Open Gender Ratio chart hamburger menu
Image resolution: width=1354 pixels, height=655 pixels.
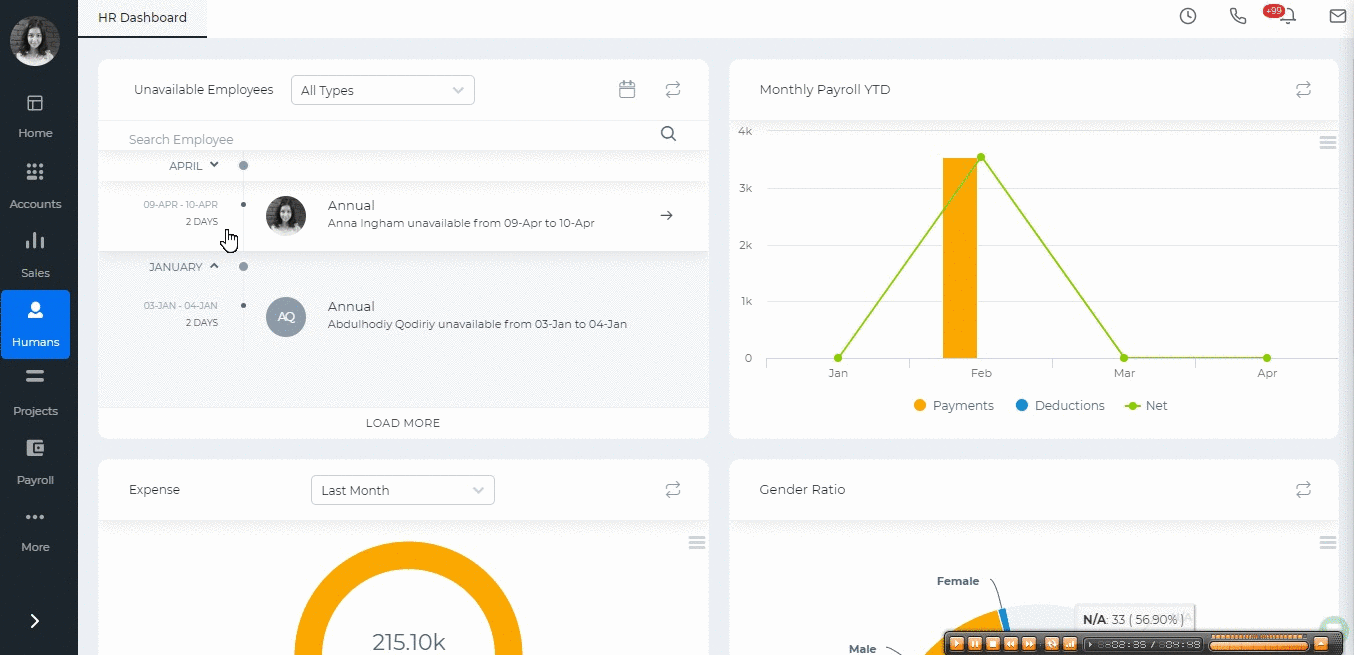click(1328, 543)
